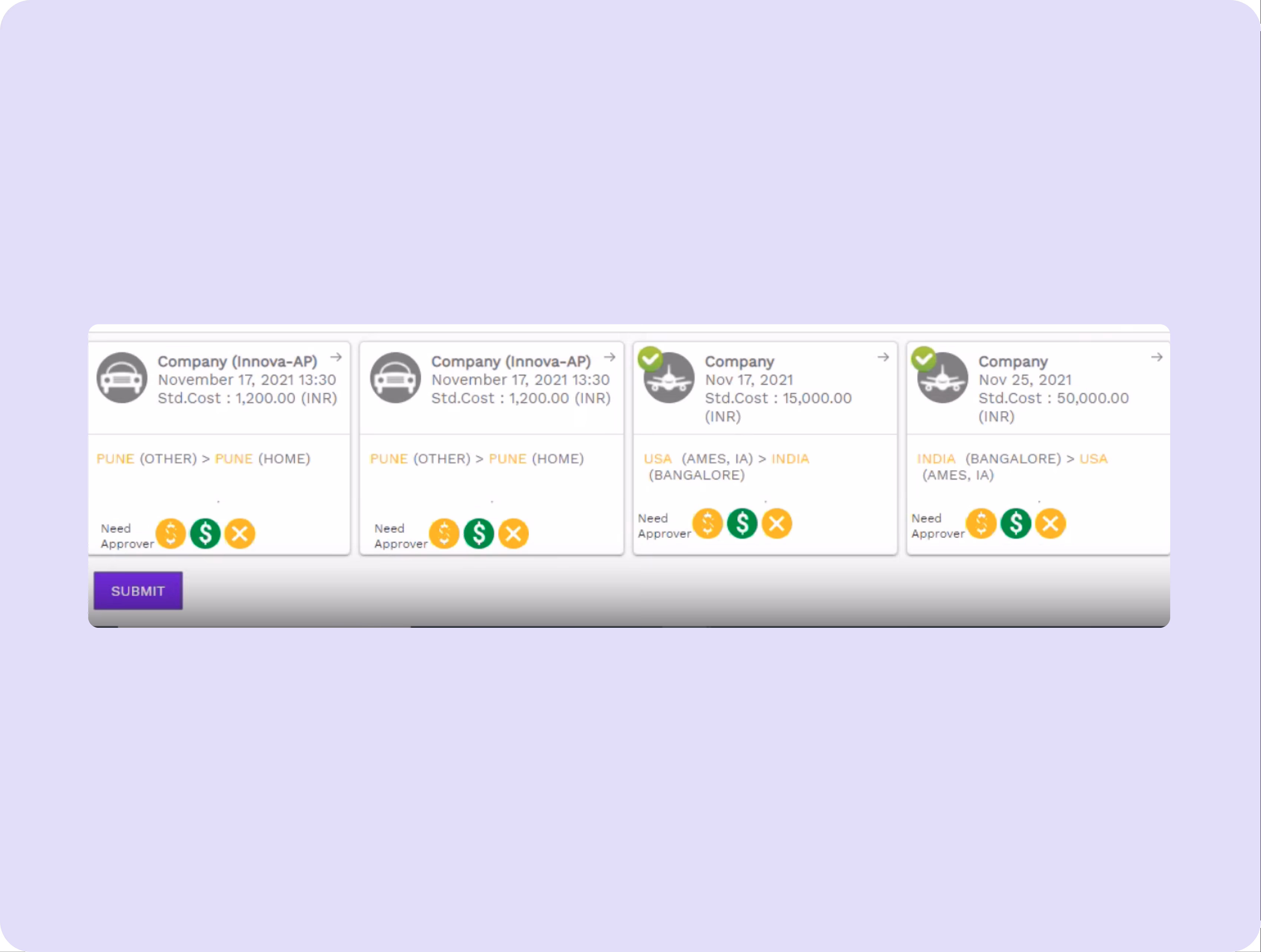Click green dollar icon on Nov 17 flight card

tap(742, 523)
